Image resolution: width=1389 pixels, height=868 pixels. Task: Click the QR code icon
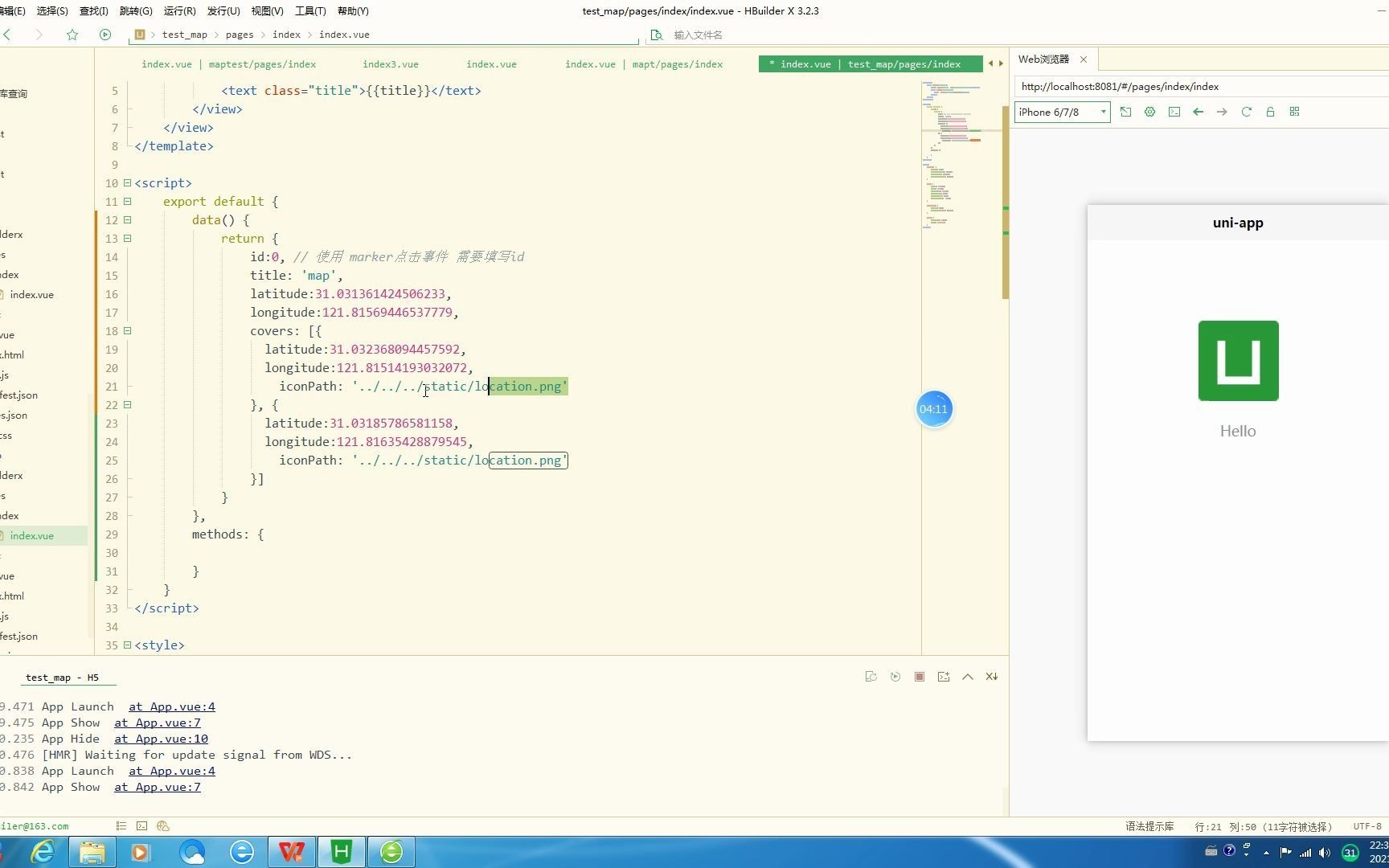pyautogui.click(x=1294, y=112)
